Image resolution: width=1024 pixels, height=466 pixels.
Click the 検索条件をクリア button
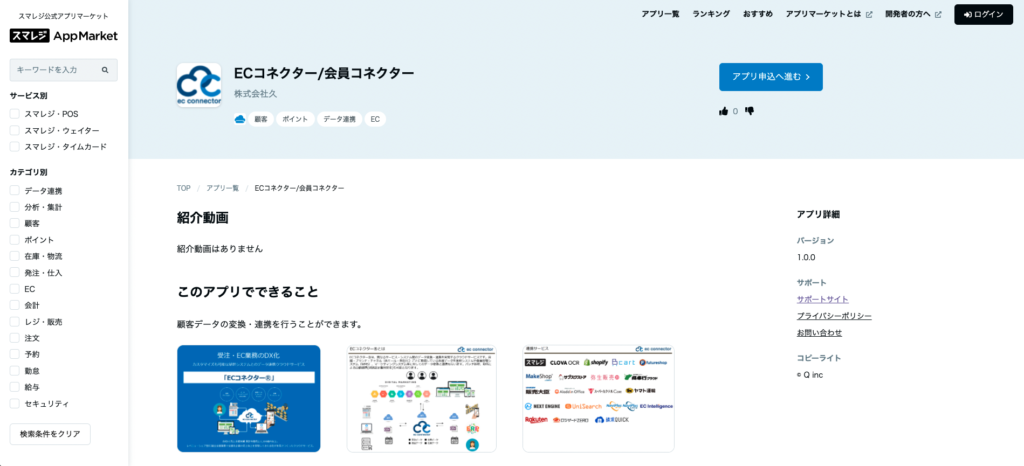click(50, 433)
